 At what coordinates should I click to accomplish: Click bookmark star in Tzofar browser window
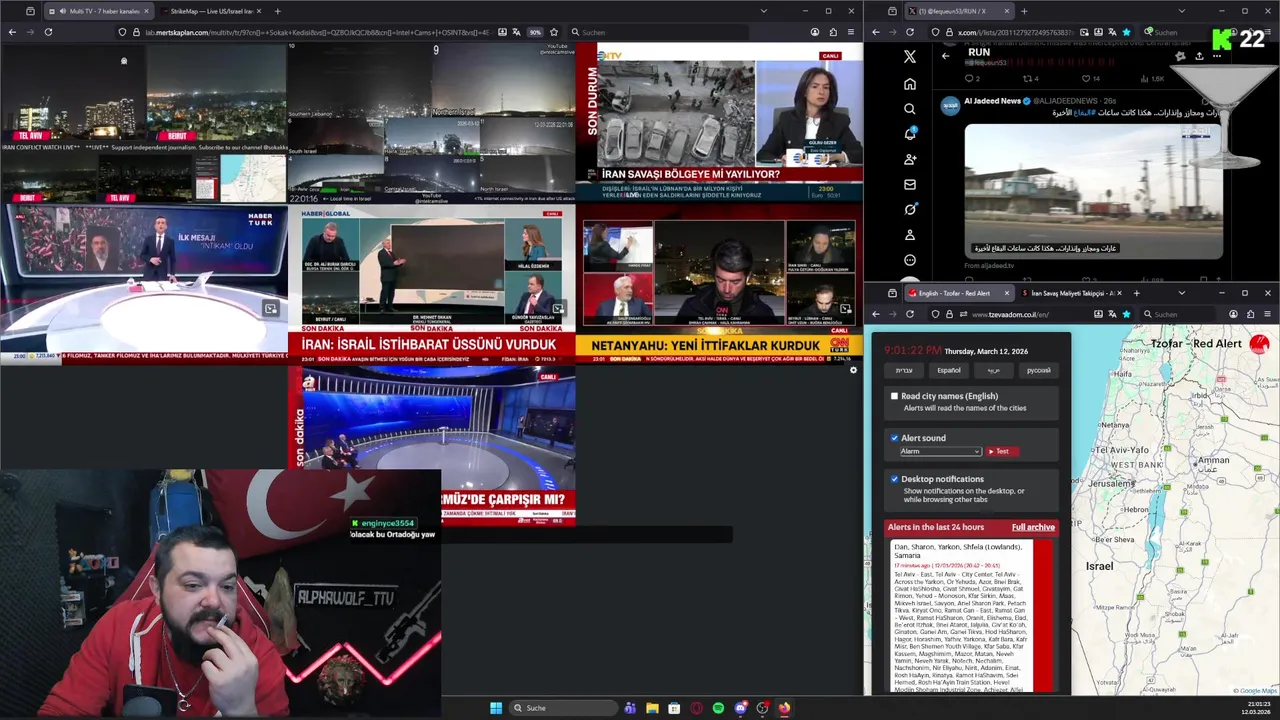1126,314
